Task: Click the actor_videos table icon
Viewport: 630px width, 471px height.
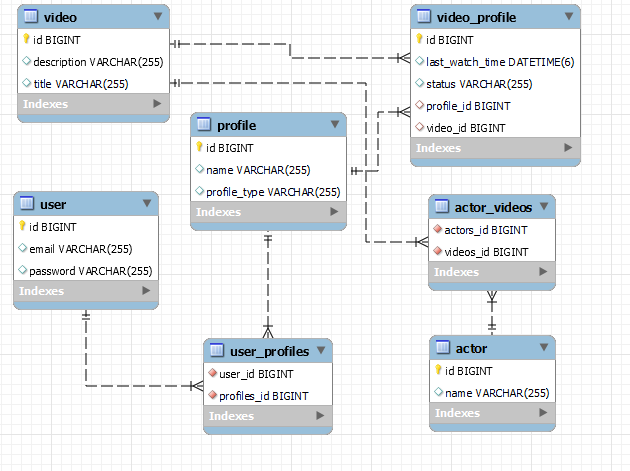Action: point(442,207)
